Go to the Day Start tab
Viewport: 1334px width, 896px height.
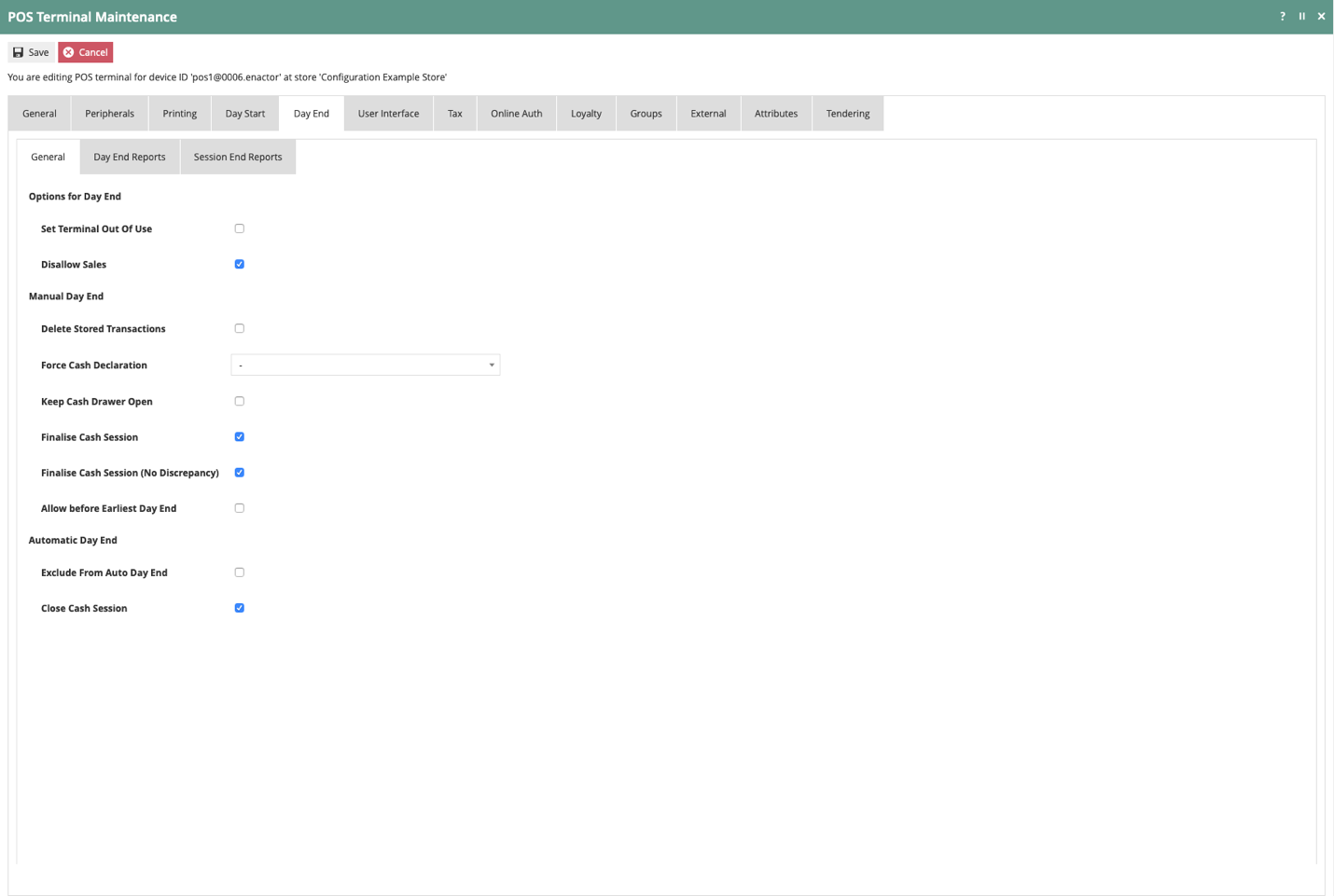[x=245, y=114]
